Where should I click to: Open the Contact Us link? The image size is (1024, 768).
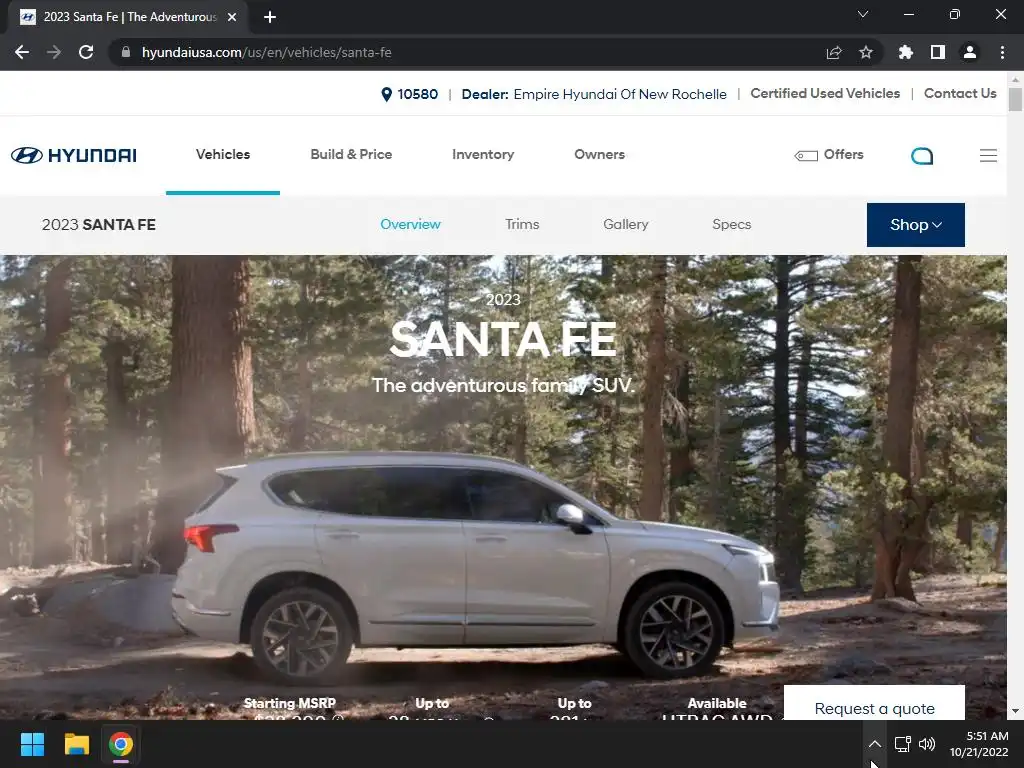[x=960, y=93]
